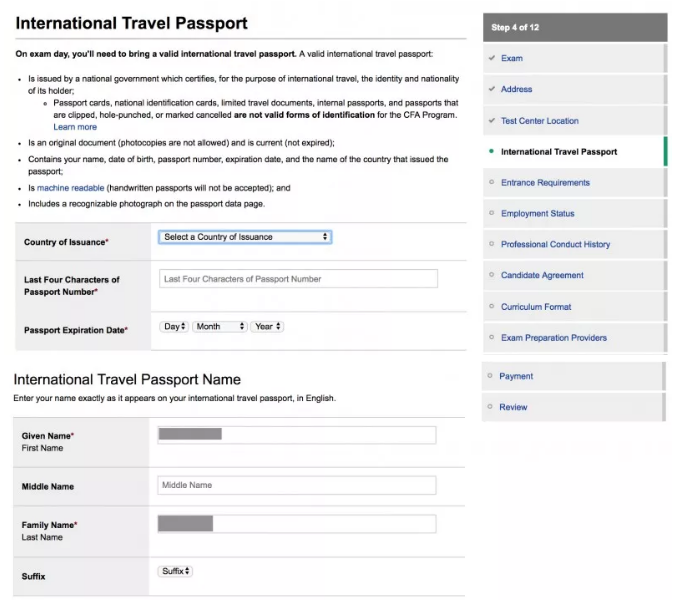
Task: Open the name Suffix dropdown
Action: pos(175,571)
